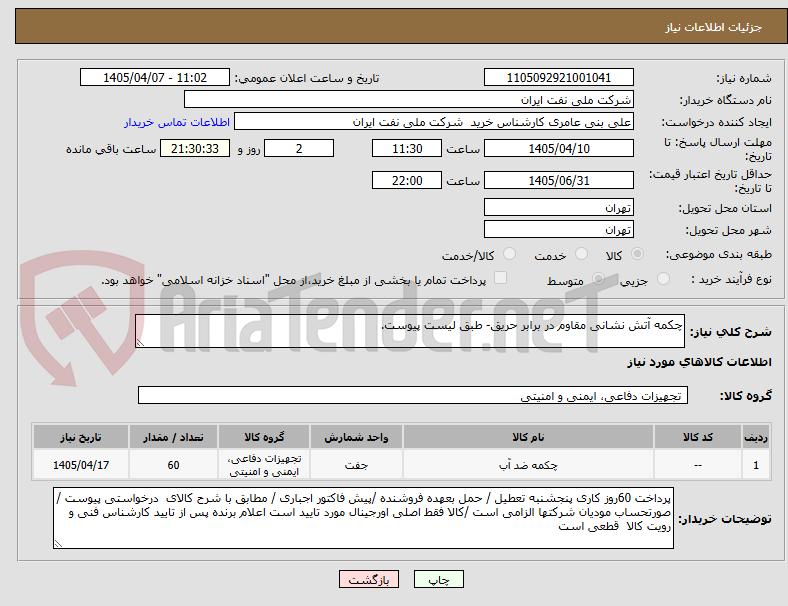This screenshot has height=606, width=788.
Task: Click the ردیف column header
Action: [755, 437]
